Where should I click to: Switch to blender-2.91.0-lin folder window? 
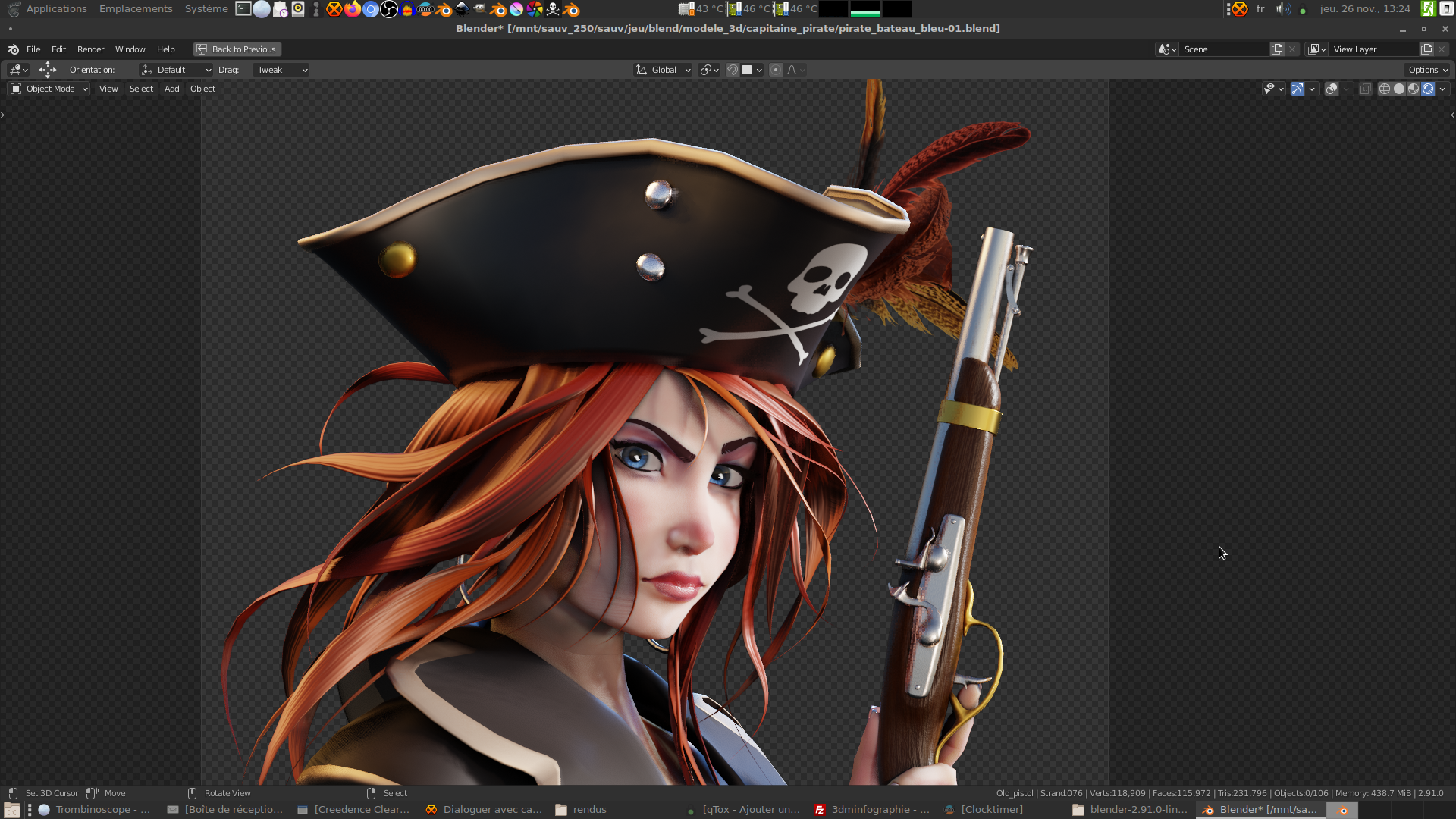pyautogui.click(x=1130, y=810)
